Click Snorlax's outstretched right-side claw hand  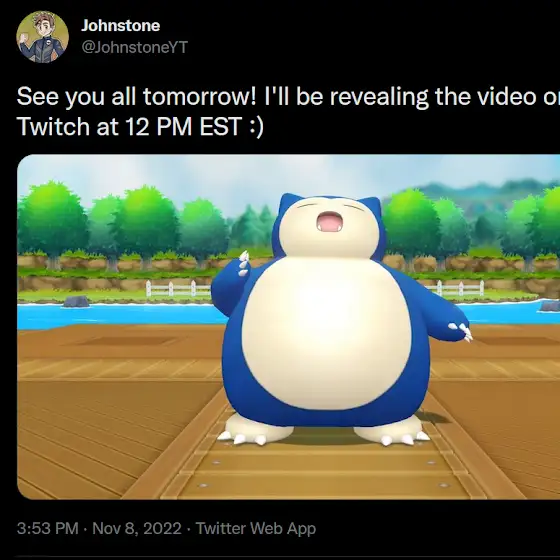[461, 331]
